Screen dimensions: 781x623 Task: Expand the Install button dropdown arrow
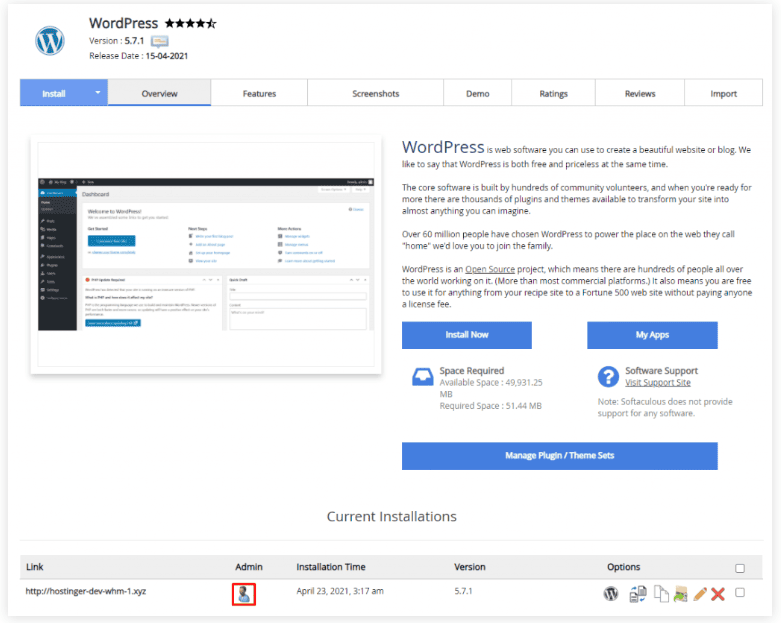click(98, 93)
